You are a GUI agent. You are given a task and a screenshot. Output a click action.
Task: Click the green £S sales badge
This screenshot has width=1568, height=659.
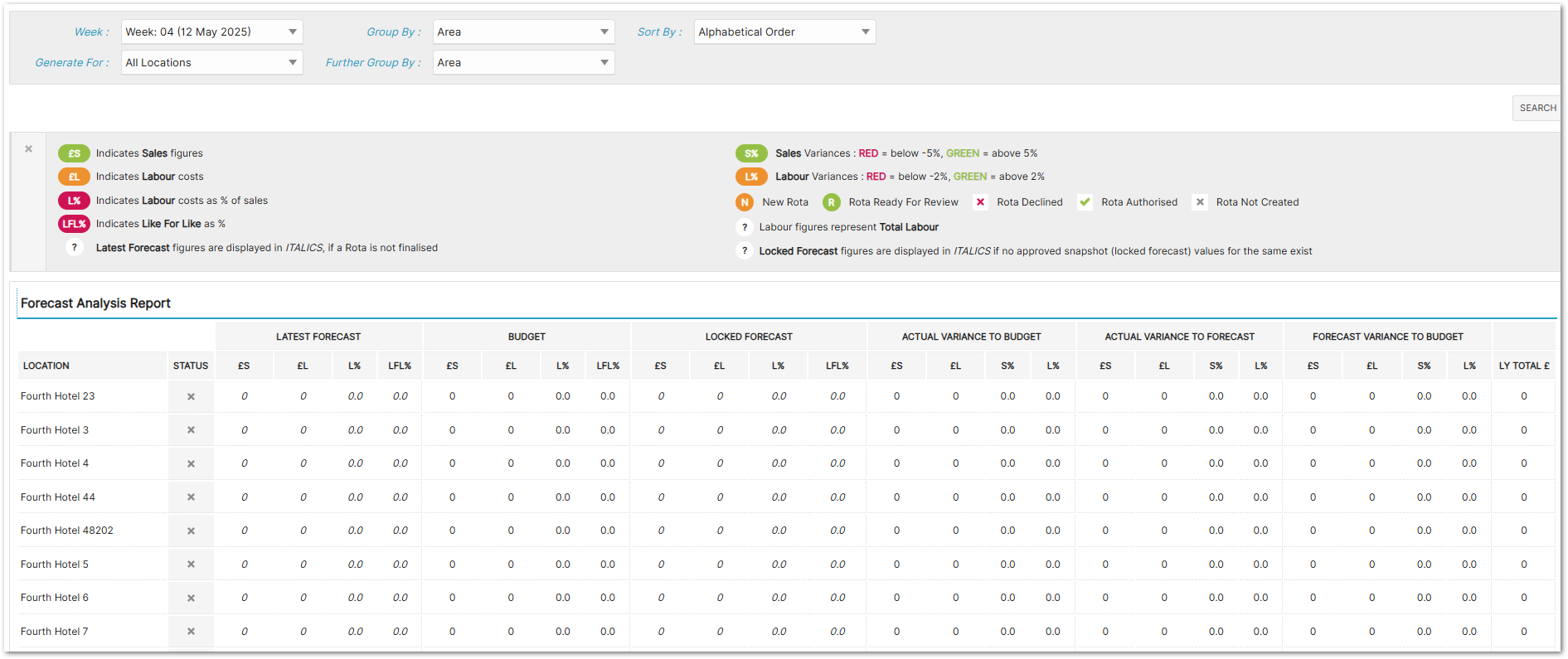pos(74,153)
